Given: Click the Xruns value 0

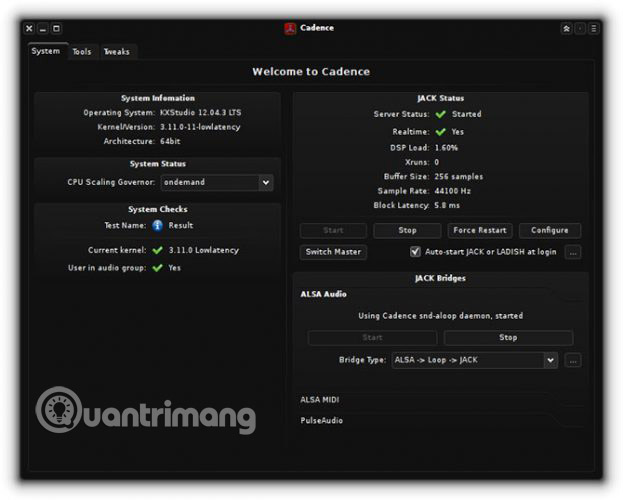Looking at the screenshot, I should (x=437, y=162).
